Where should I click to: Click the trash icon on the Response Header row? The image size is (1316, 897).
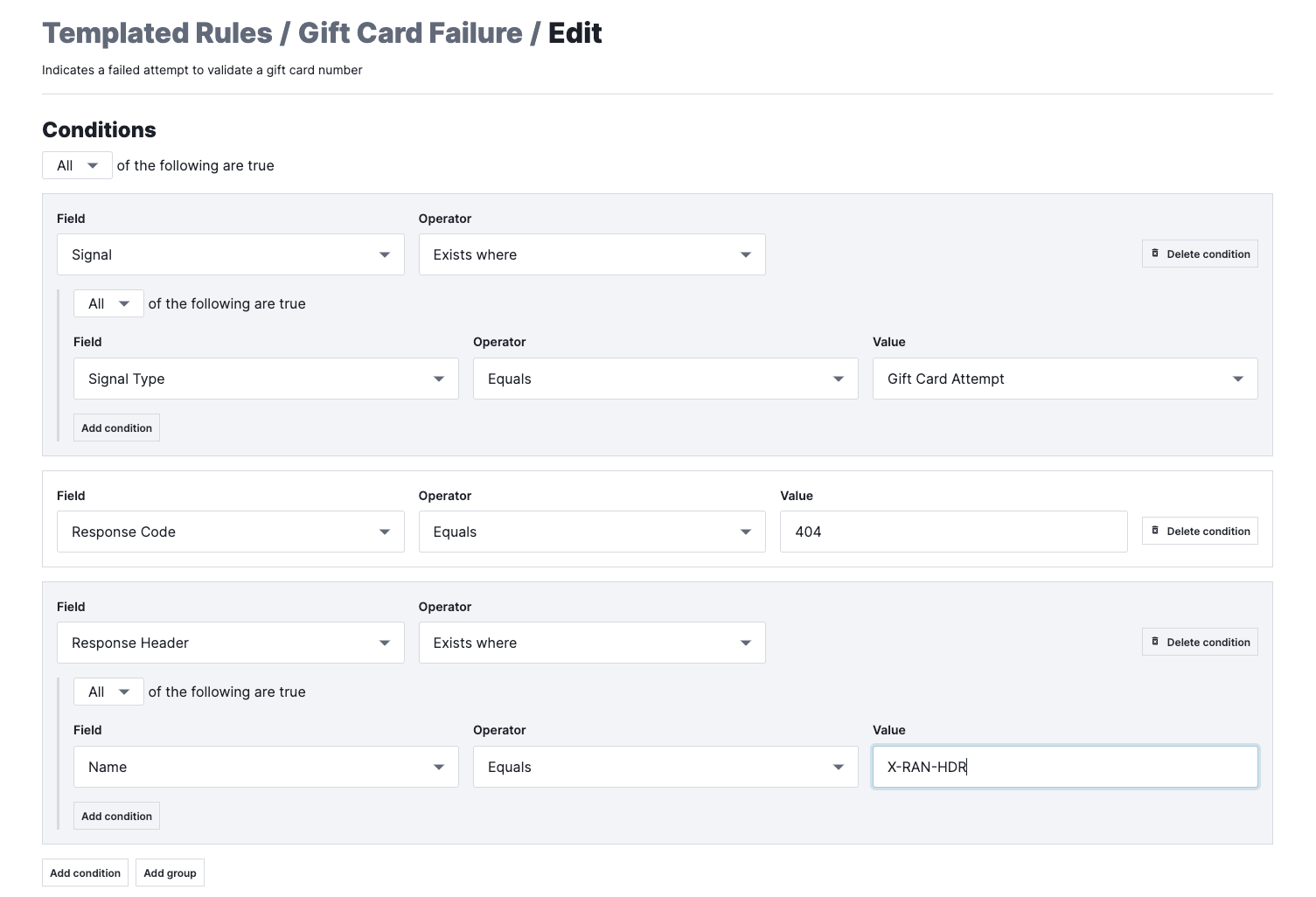1156,642
